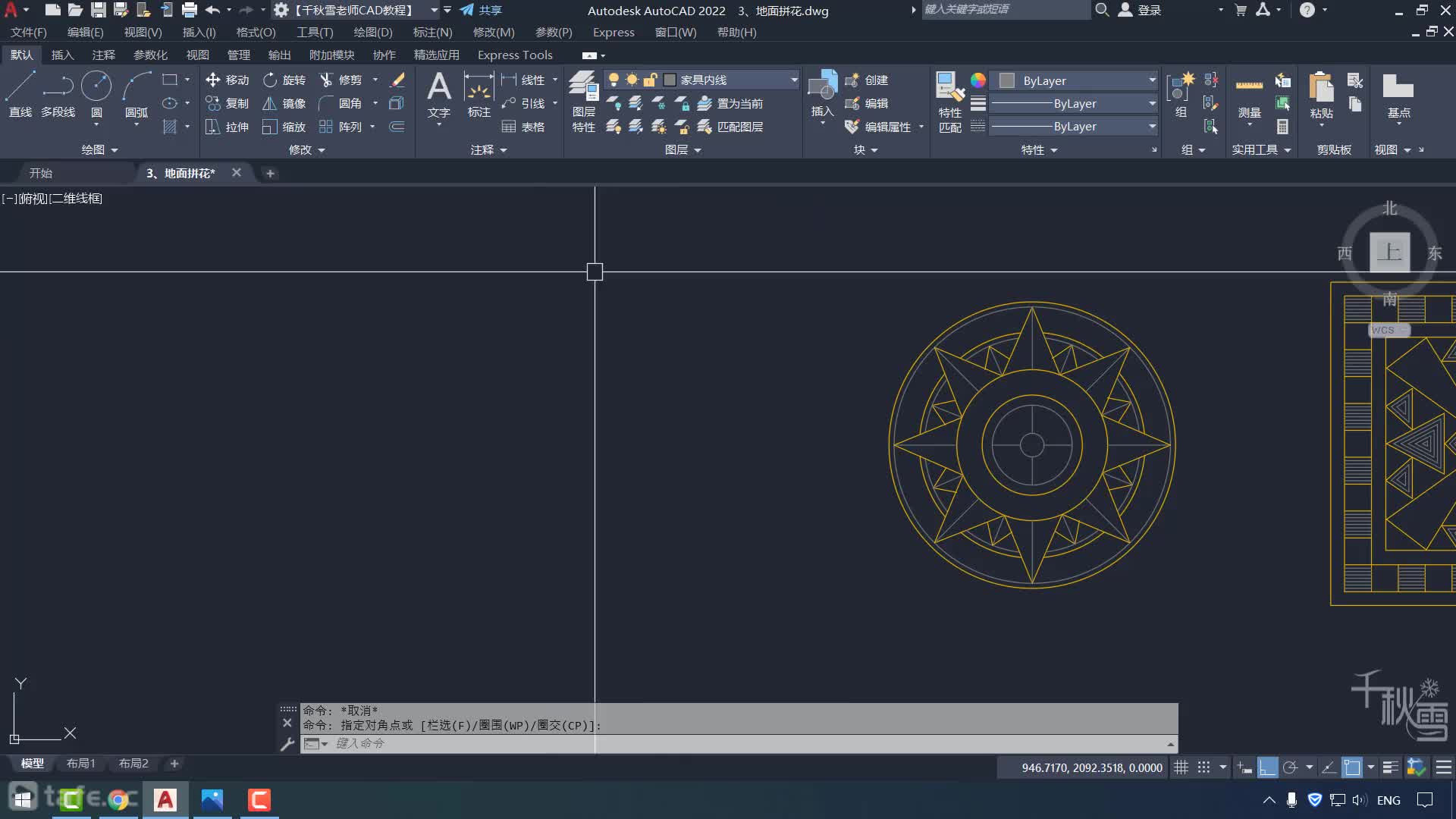Click the Measure (测量) tool
The width and height of the screenshot is (1456, 819).
click(1249, 95)
